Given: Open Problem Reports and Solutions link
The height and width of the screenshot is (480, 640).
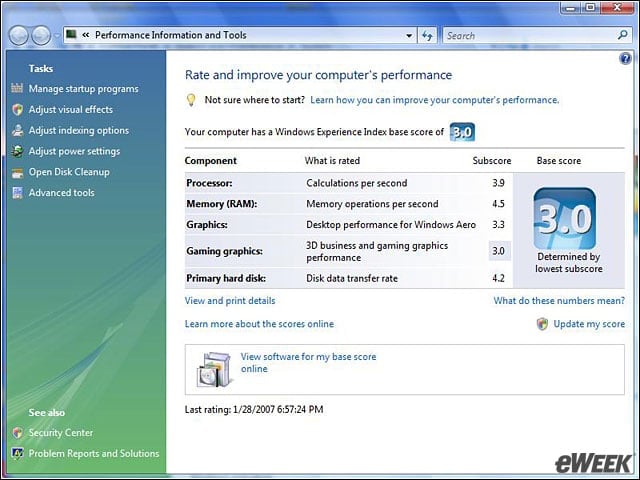Looking at the screenshot, I should (x=94, y=453).
